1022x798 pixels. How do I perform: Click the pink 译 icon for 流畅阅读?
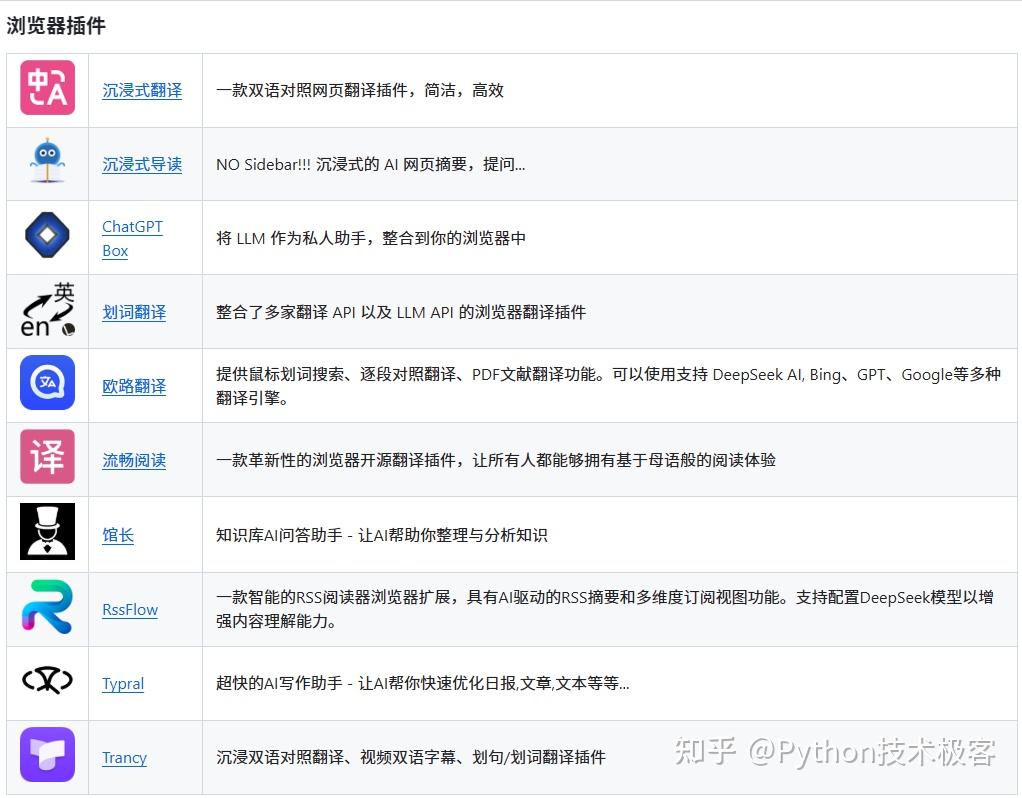click(x=48, y=456)
